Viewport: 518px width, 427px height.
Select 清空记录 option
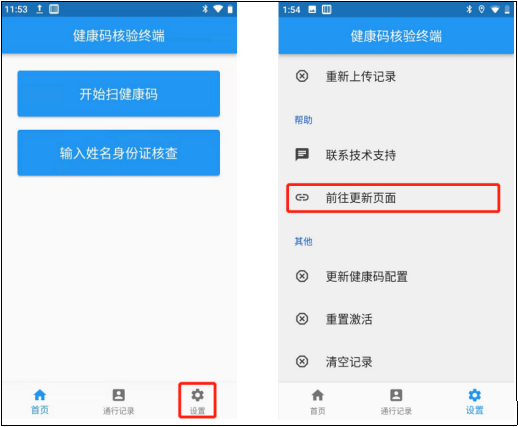click(349, 362)
